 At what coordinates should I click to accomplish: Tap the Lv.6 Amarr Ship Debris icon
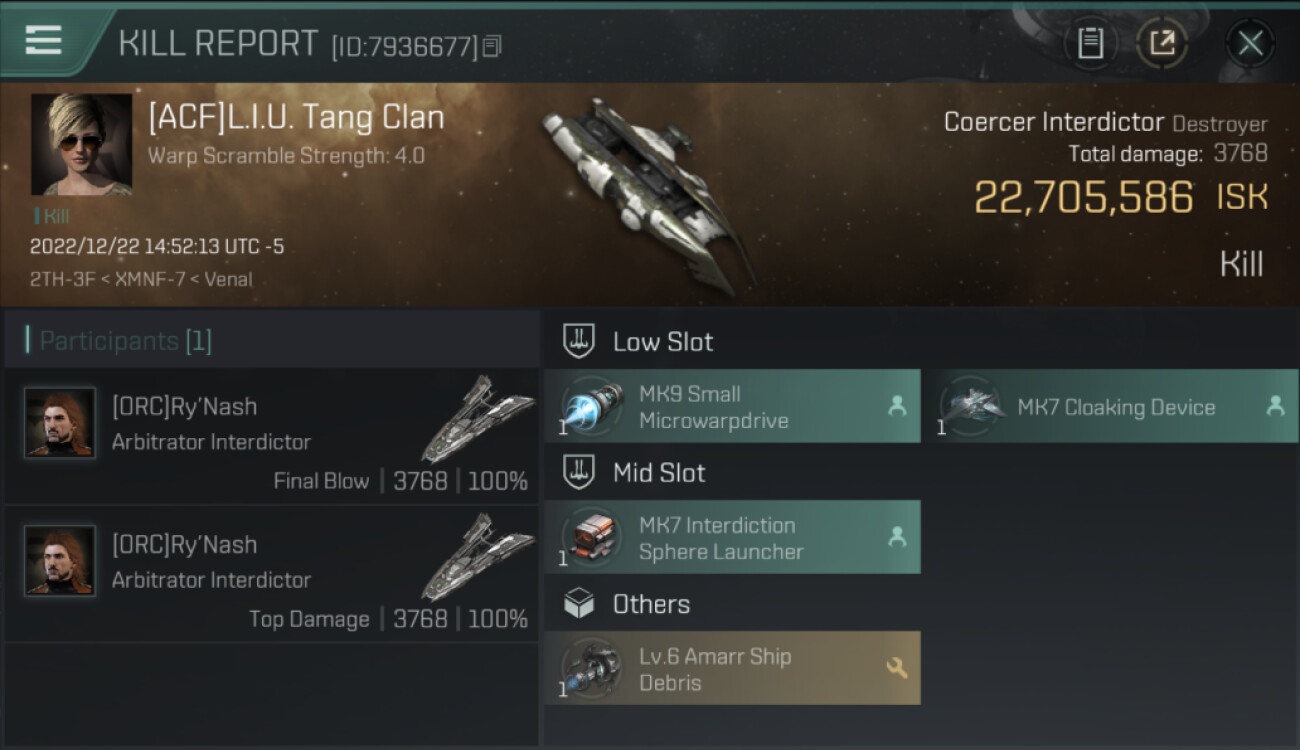pos(592,669)
